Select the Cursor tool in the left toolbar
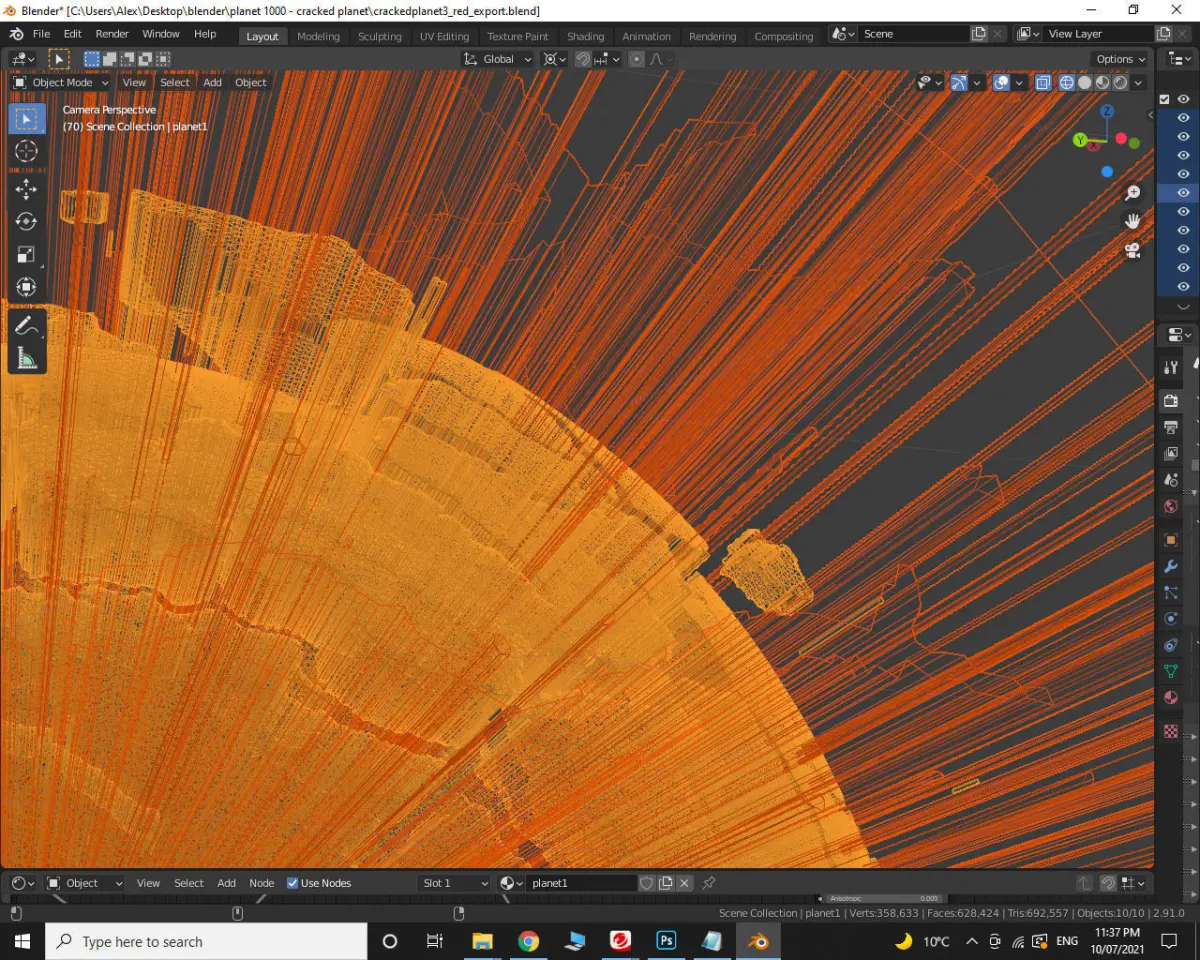The width and height of the screenshot is (1200, 960). point(27,151)
